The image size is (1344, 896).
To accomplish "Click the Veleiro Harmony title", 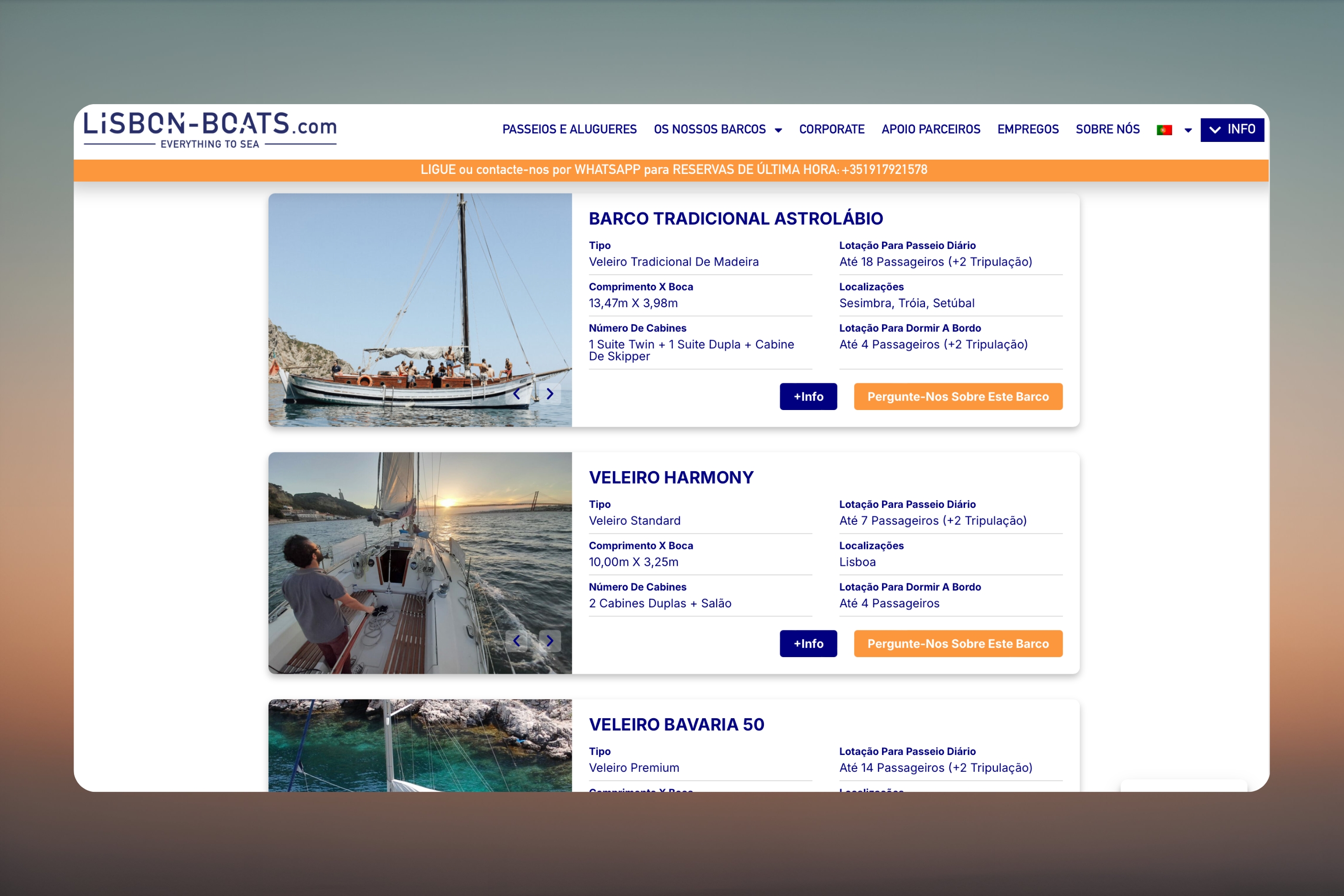I will (x=671, y=477).
